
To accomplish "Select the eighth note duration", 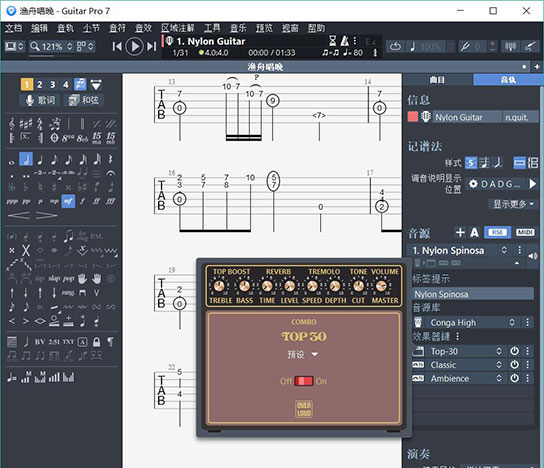I will click(x=54, y=159).
